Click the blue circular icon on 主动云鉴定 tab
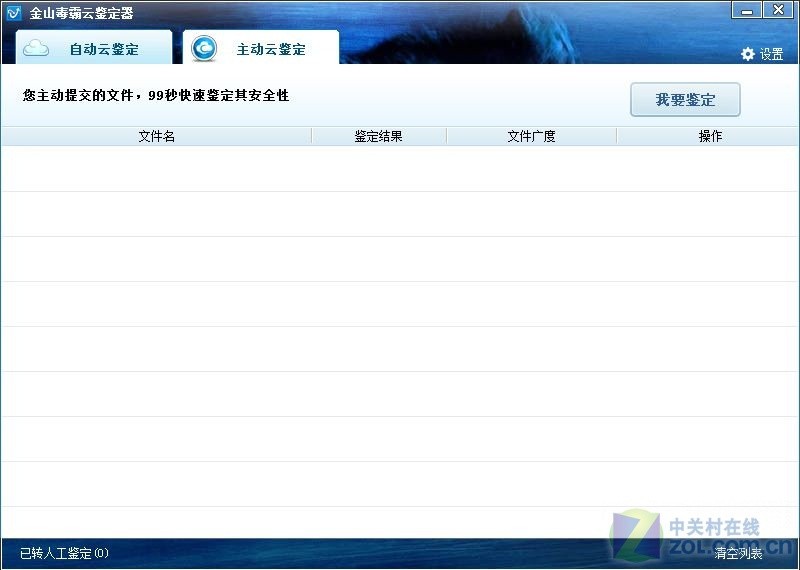The image size is (800, 570). click(x=204, y=48)
